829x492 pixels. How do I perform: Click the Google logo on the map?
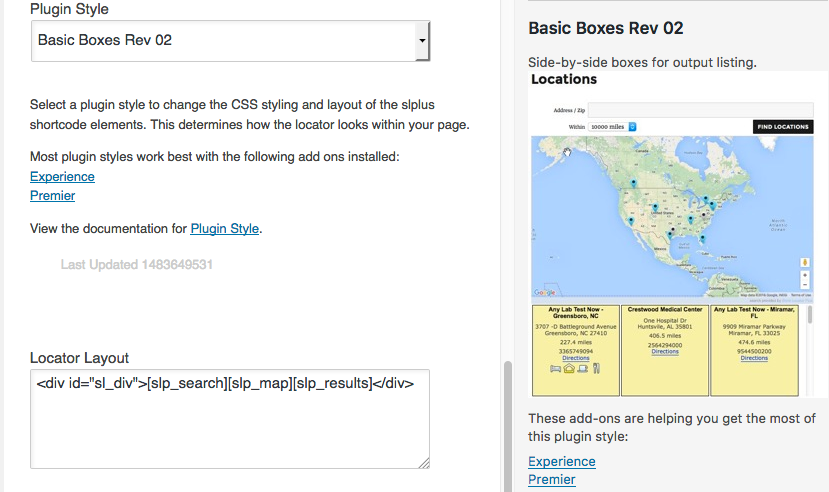[545, 293]
